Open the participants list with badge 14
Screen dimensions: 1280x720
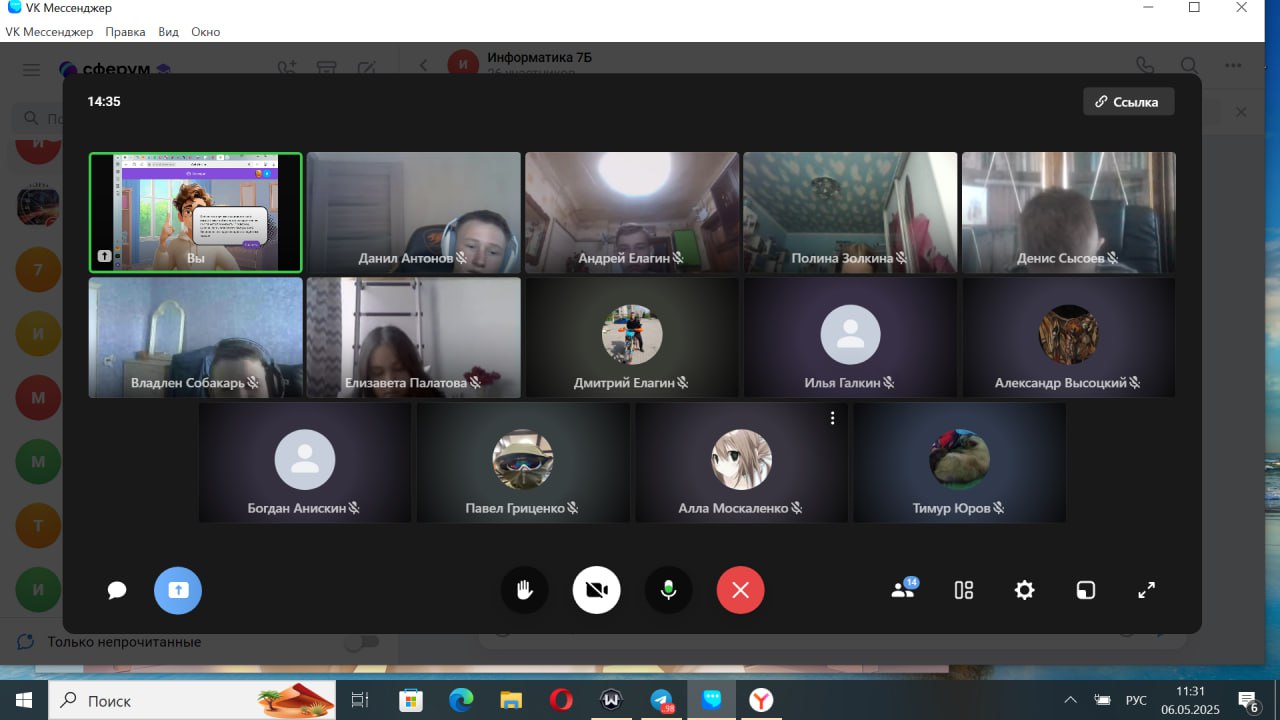coord(904,589)
